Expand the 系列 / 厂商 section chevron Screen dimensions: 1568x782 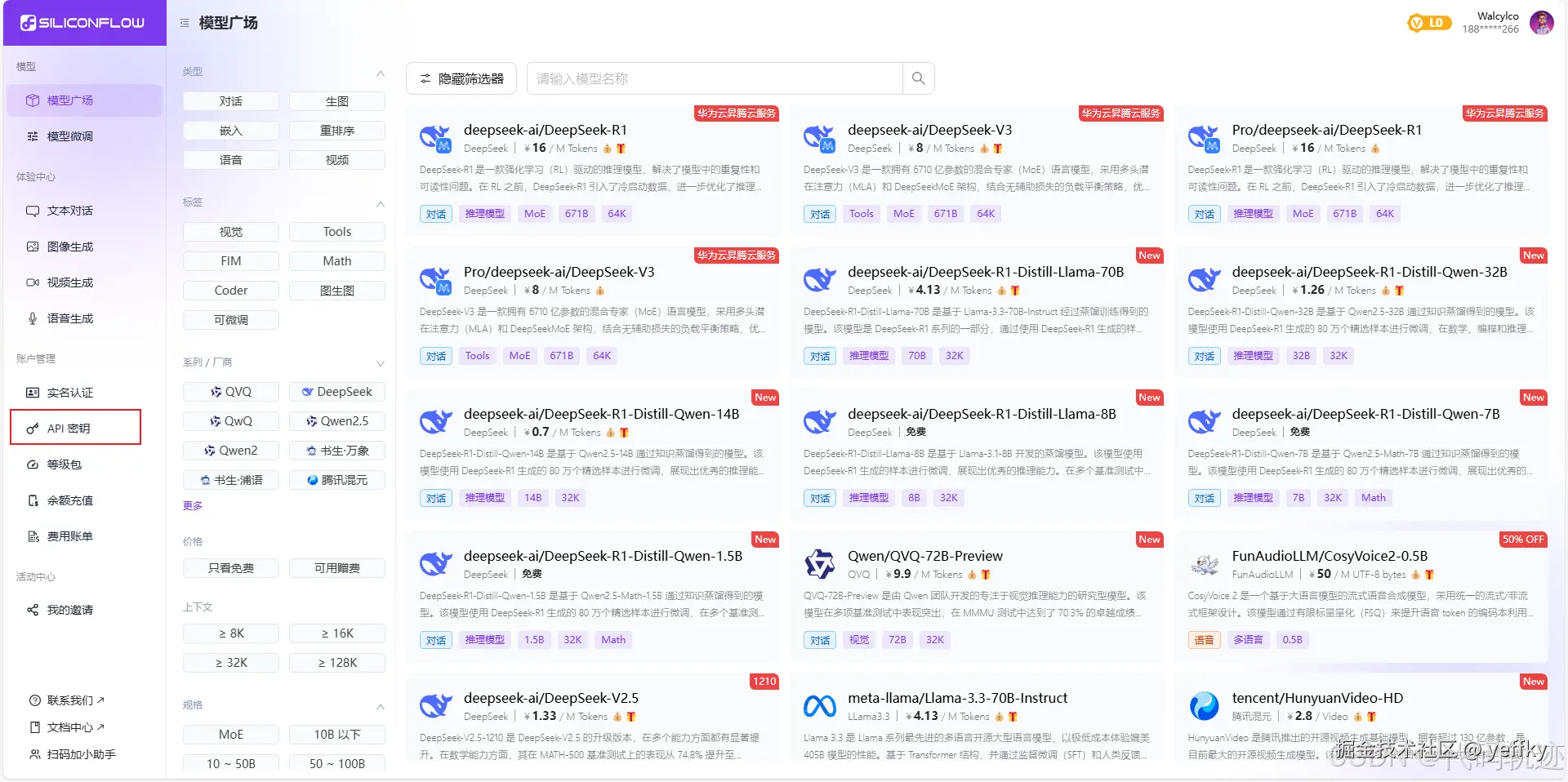380,363
